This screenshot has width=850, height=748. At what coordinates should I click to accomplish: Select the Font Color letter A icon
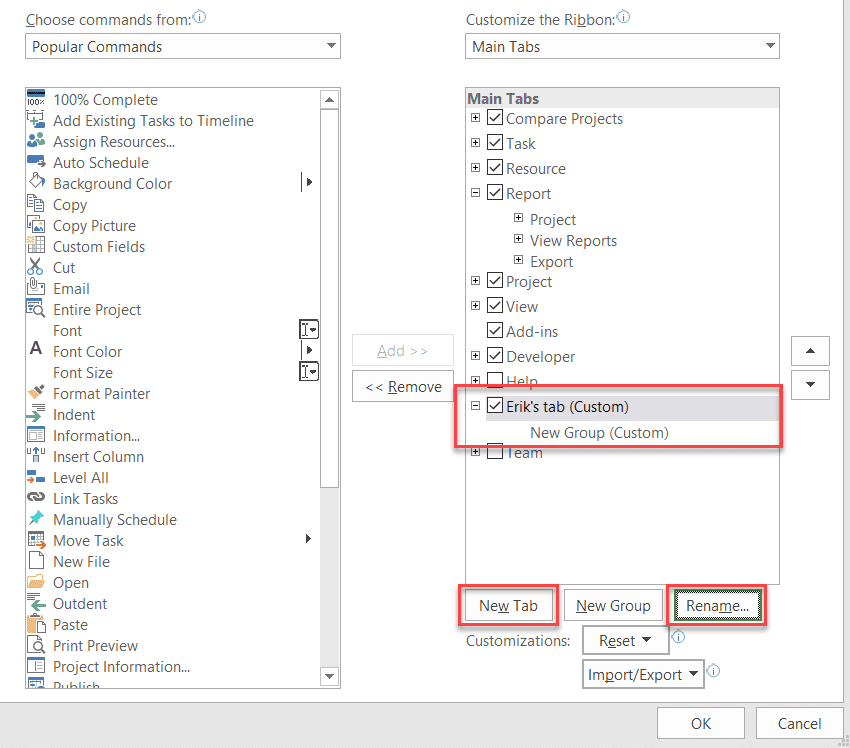pos(36,349)
